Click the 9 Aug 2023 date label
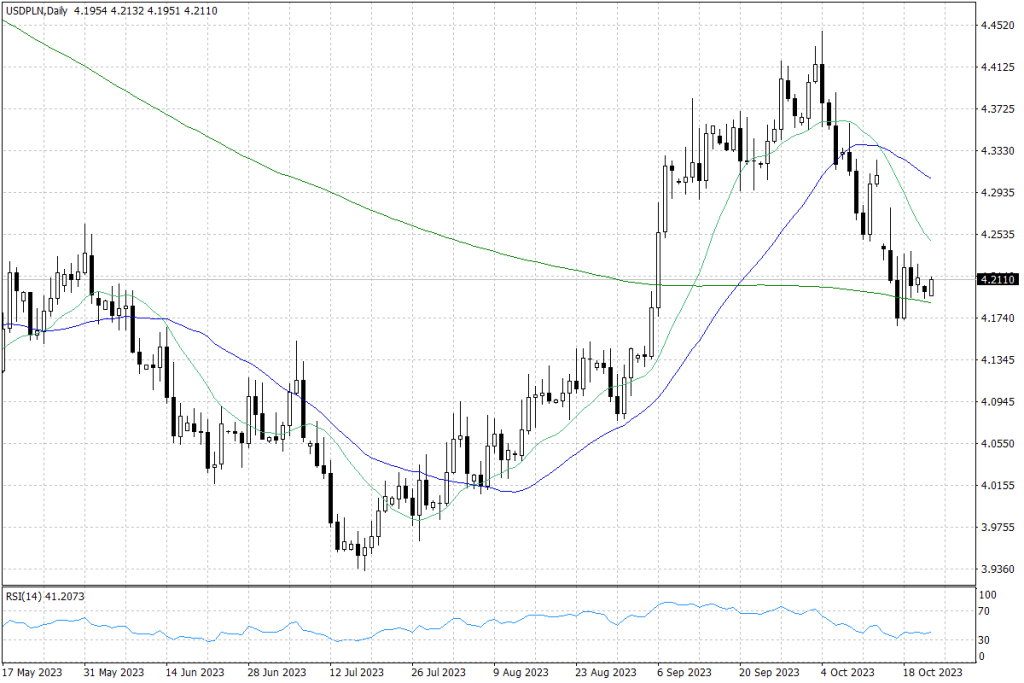This screenshot has height=683, width=1024. [x=520, y=672]
